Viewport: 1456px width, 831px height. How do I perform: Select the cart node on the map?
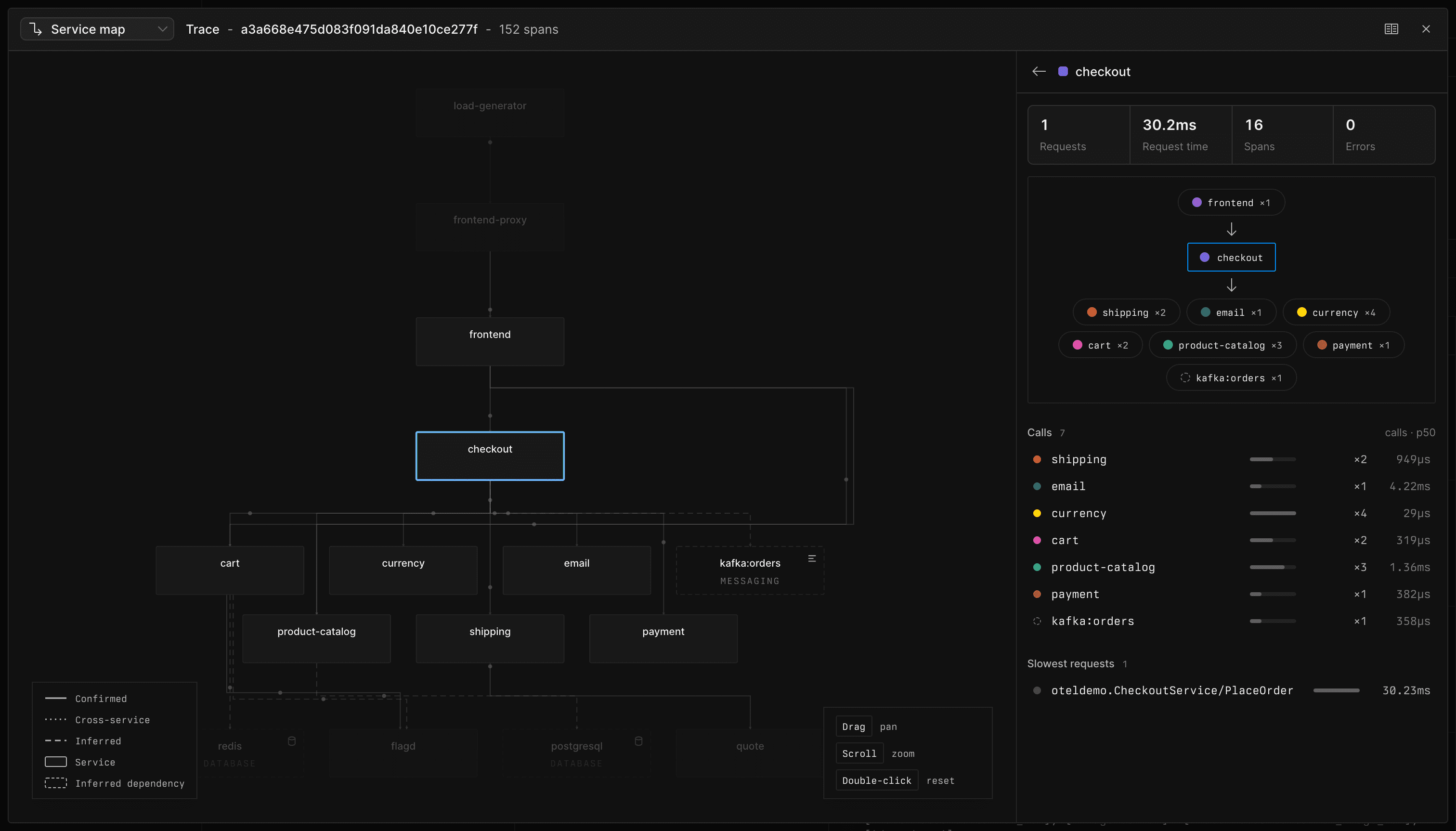(x=230, y=570)
